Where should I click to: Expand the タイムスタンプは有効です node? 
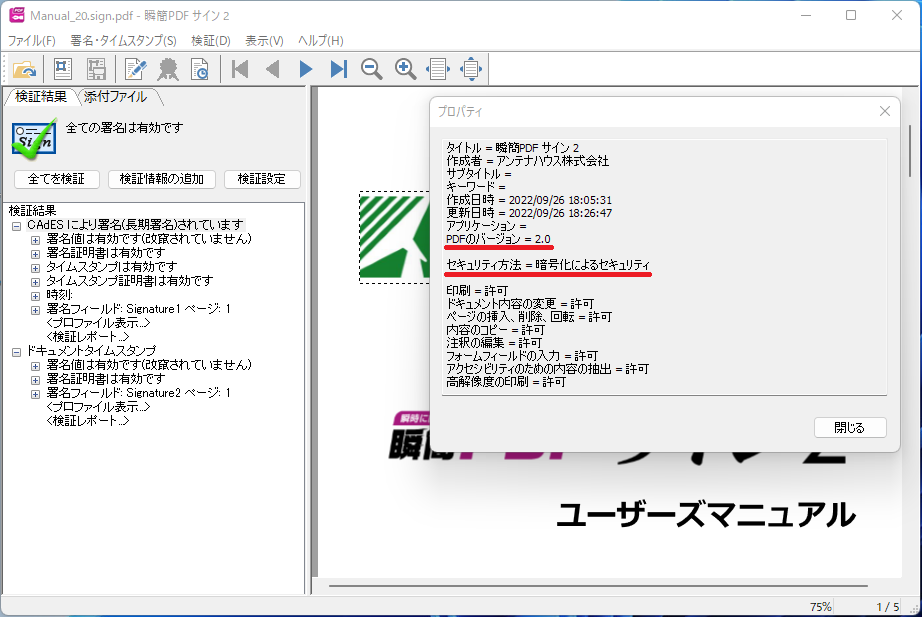pyautogui.click(x=35, y=268)
